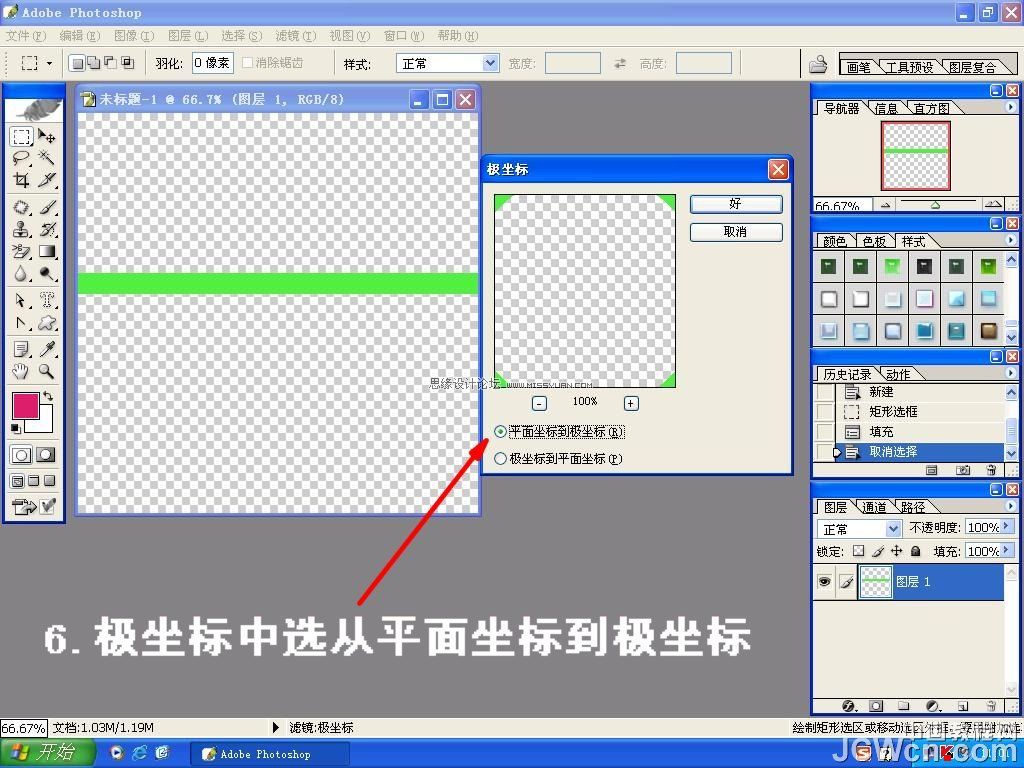Select the Zoom tool
Image resolution: width=1024 pixels, height=768 pixels.
pos(46,372)
